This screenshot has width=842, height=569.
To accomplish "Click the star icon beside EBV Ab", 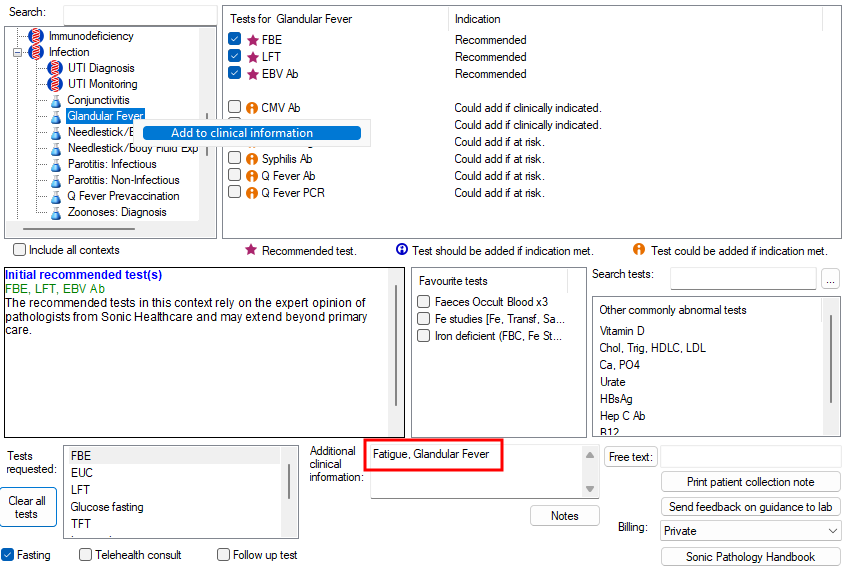I will click(252, 75).
